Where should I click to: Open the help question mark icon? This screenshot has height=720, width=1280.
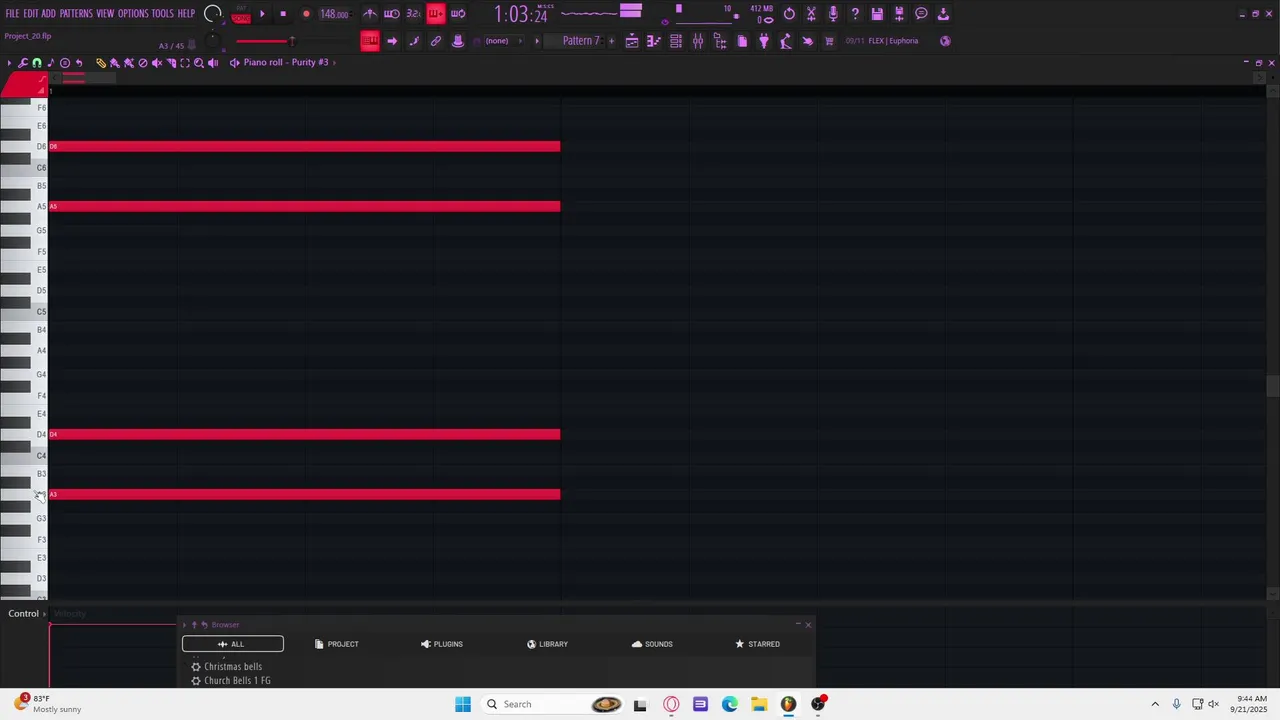855,14
